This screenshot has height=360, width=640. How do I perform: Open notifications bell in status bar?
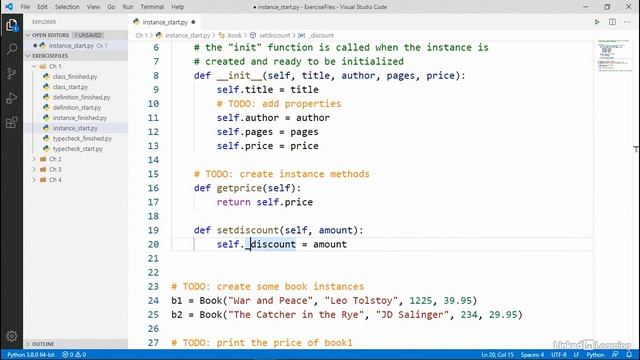[629, 355]
